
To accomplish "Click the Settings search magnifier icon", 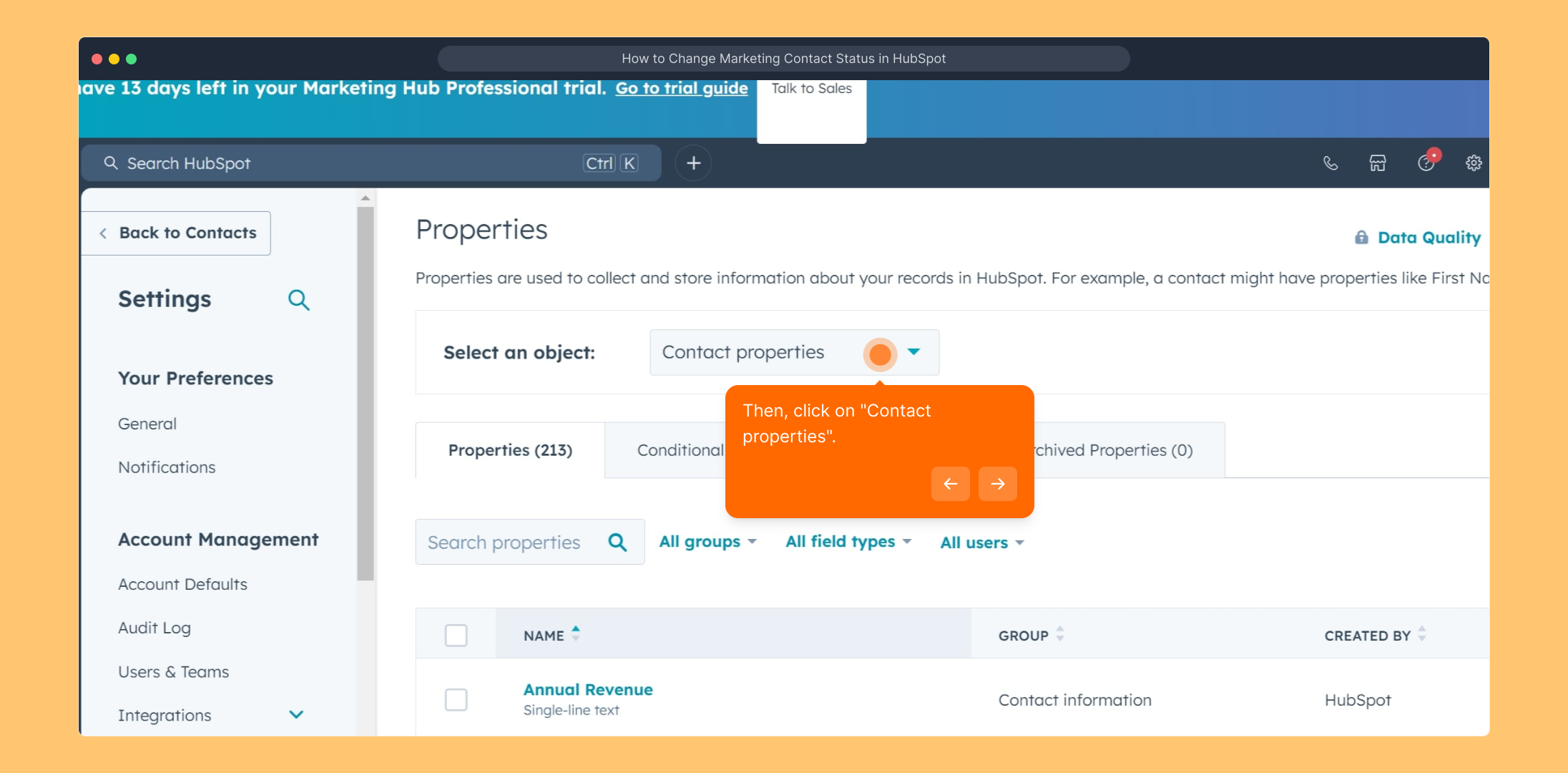I will click(x=298, y=300).
